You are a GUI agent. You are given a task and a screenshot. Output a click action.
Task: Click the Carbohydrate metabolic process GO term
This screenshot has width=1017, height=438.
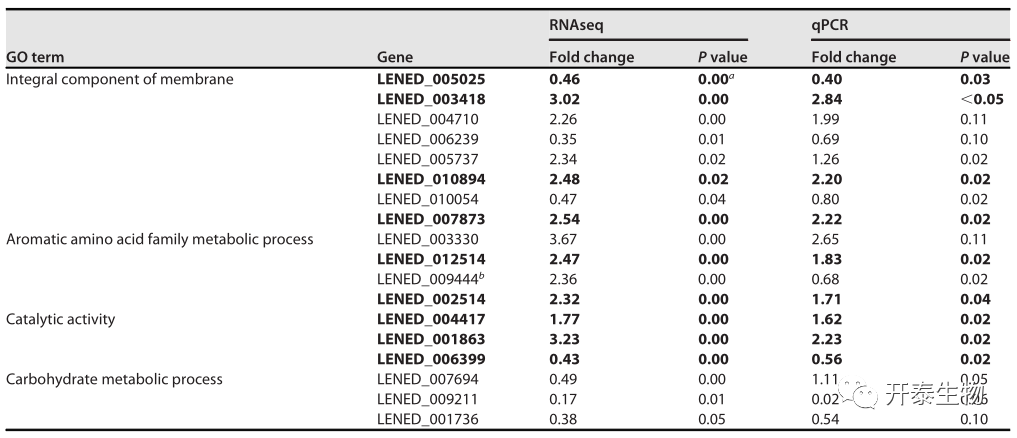click(x=114, y=379)
